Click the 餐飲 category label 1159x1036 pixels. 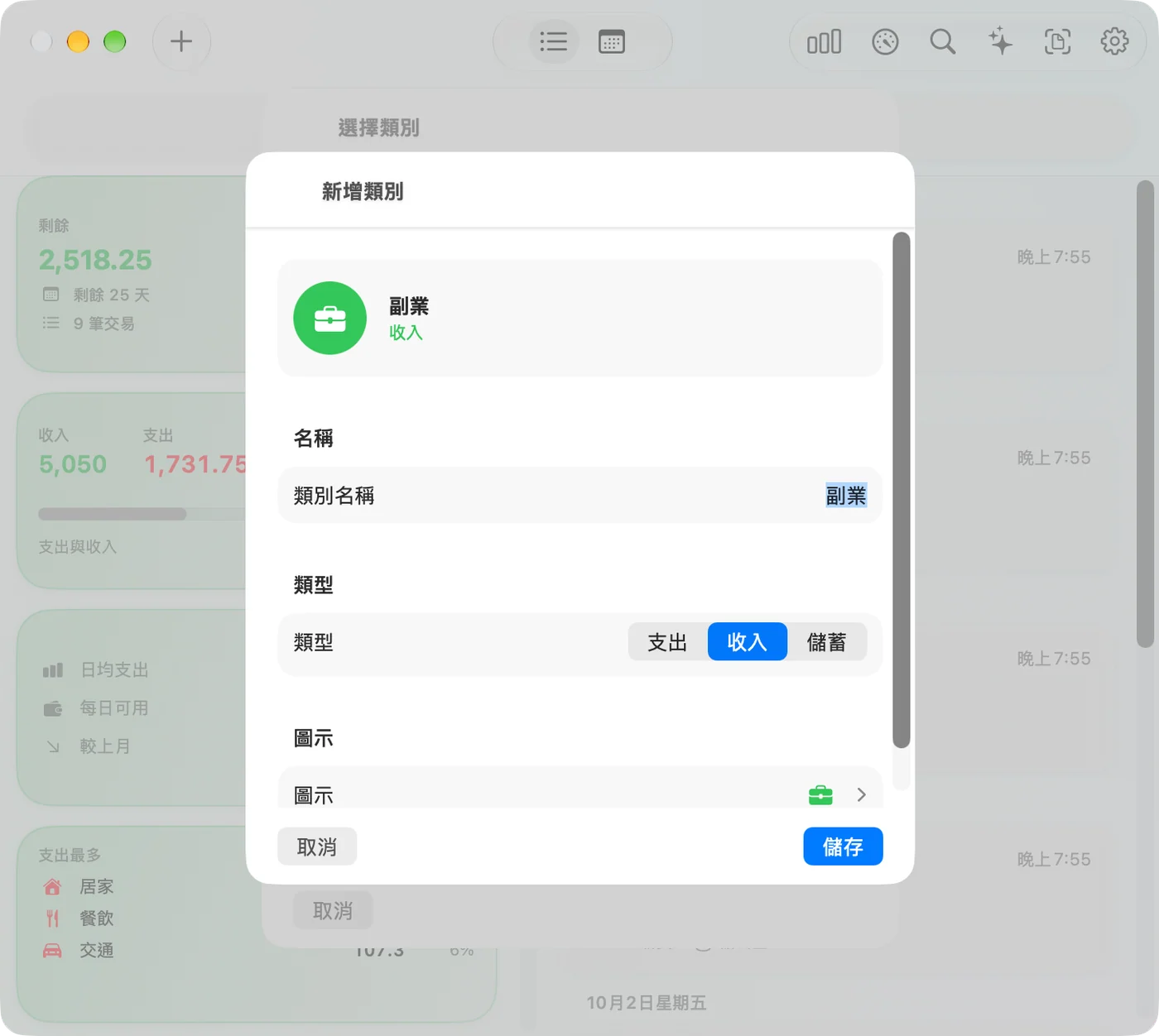pos(96,918)
